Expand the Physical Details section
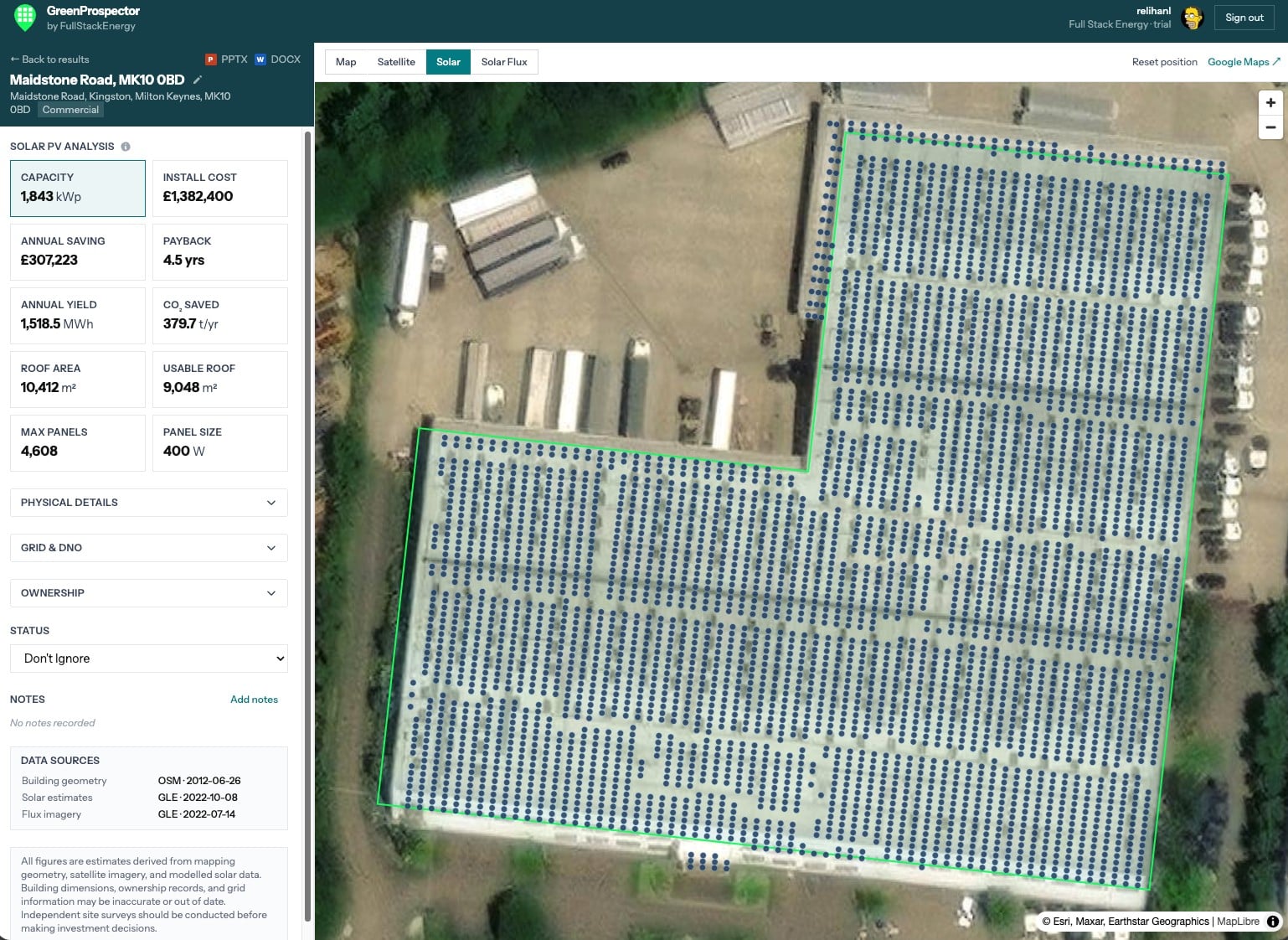Viewport: 1288px width, 940px height. pos(149,503)
